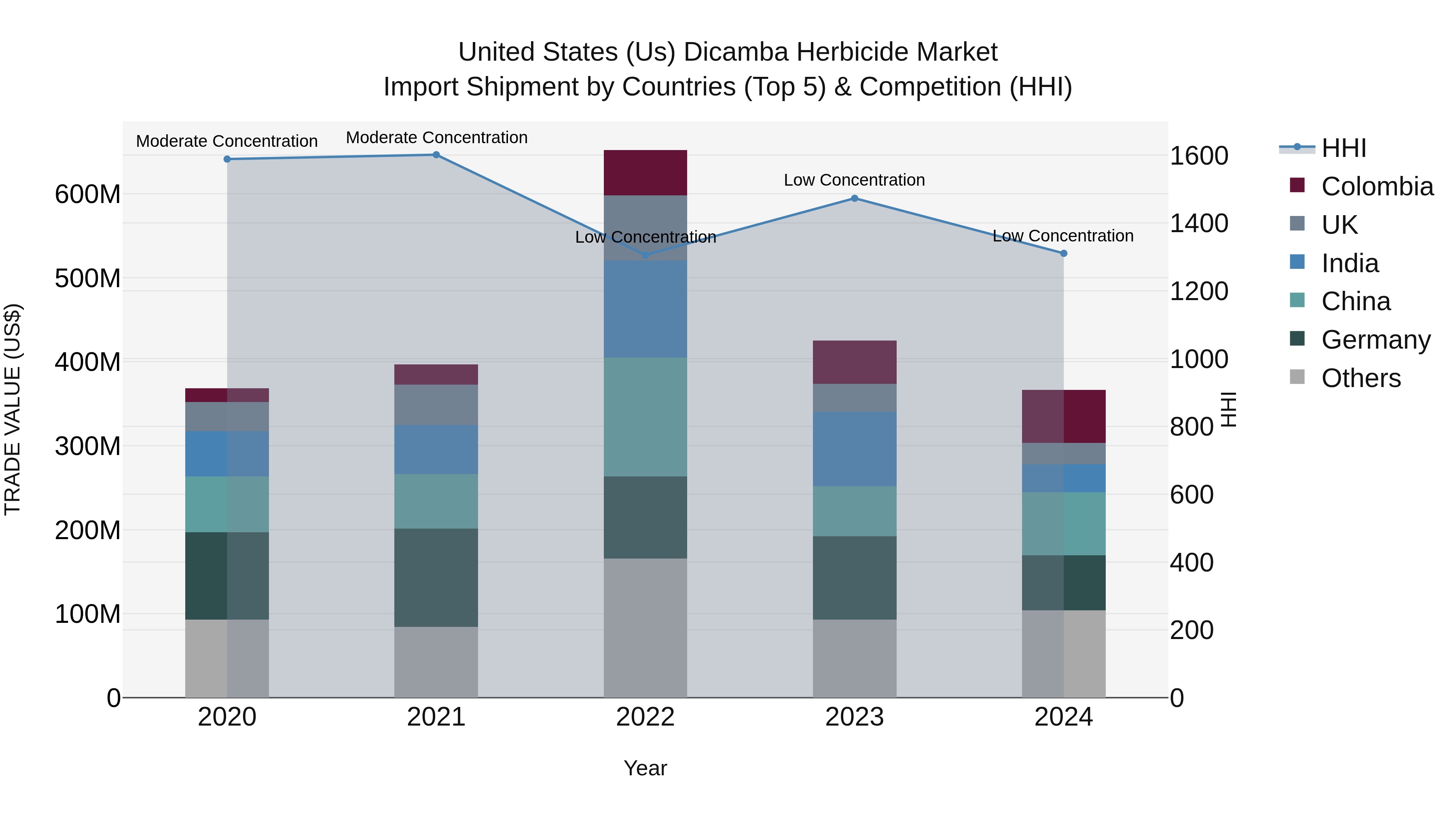The width and height of the screenshot is (1456, 819).
Task: Click the 2022 India bar segment
Action: coord(645,309)
